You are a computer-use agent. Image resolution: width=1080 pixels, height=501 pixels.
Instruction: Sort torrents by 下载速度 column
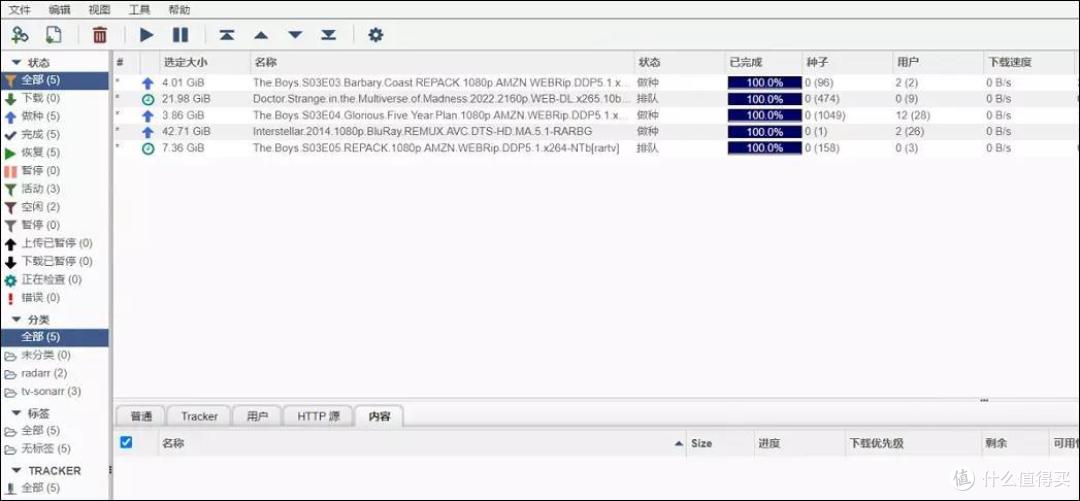point(1028,62)
